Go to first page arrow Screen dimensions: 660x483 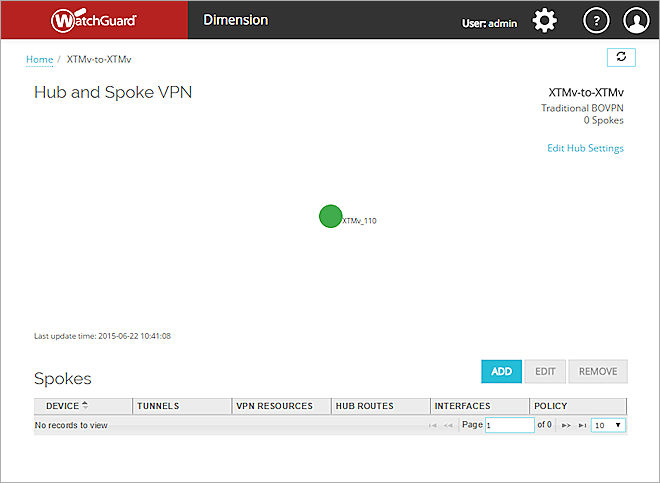pyautogui.click(x=432, y=425)
